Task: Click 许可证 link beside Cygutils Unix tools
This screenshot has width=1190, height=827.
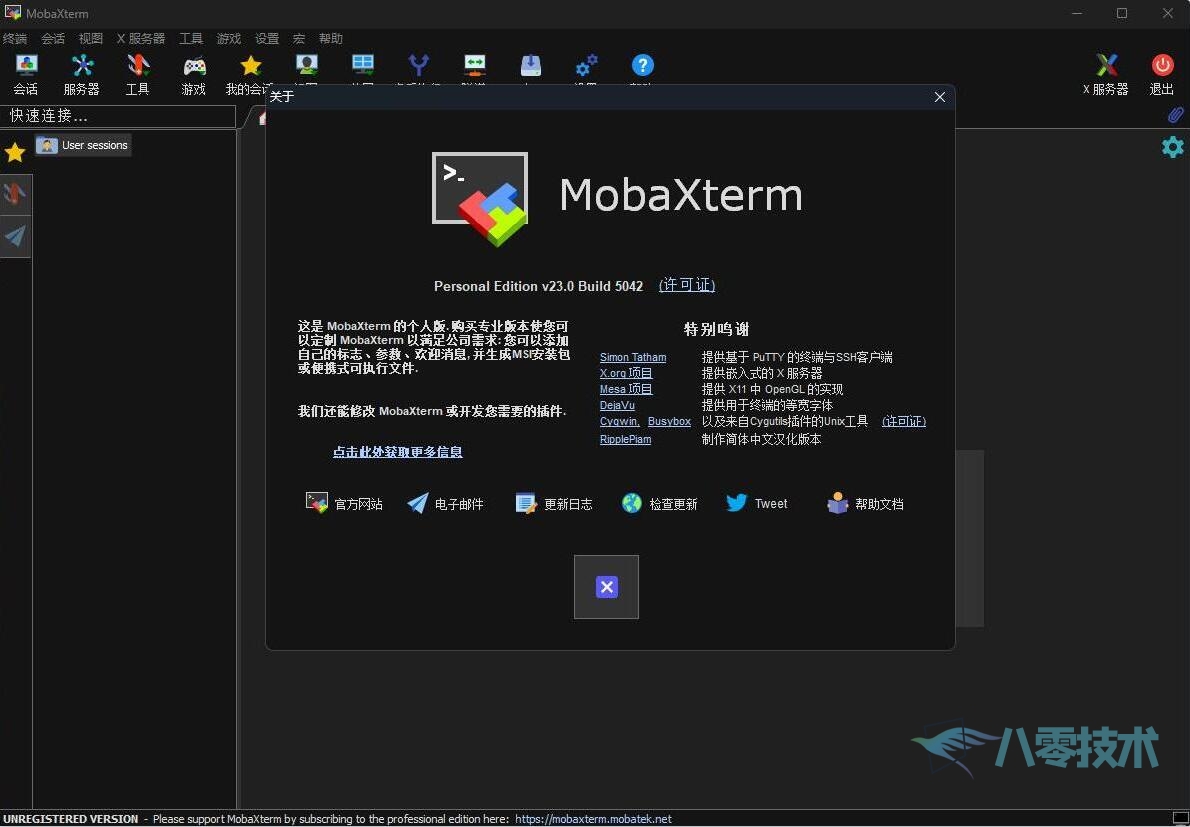Action: coord(904,421)
